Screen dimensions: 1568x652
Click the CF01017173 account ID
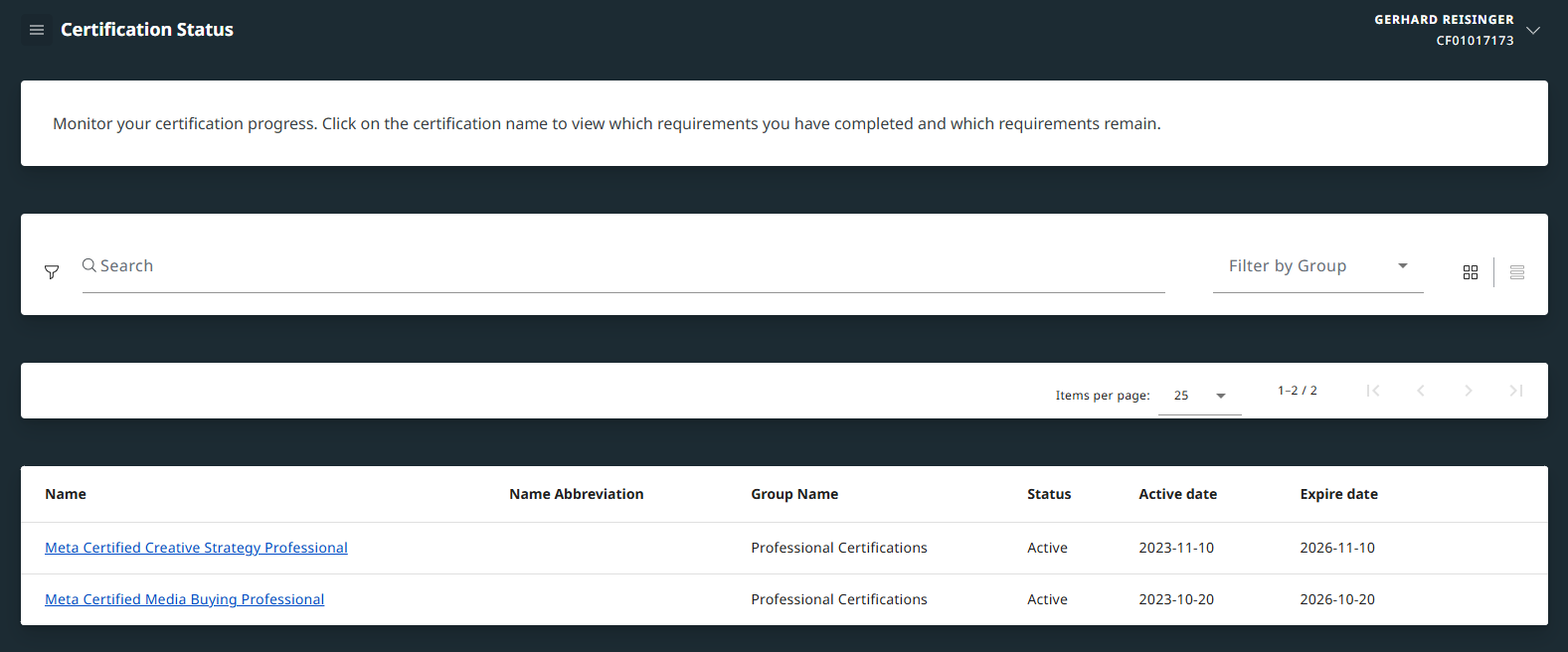pos(1475,41)
